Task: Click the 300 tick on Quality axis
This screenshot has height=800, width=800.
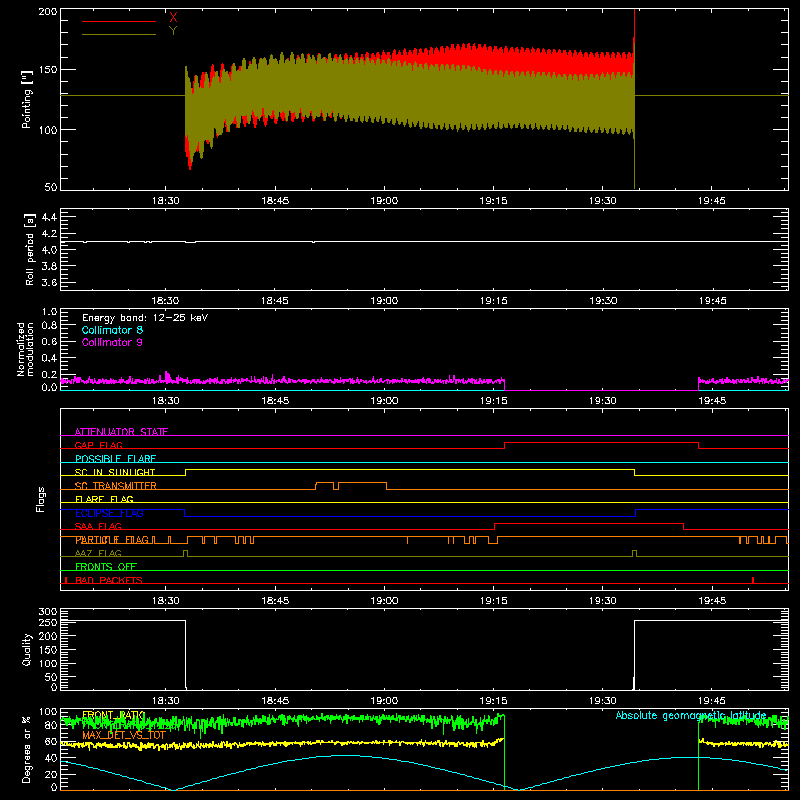Action: 47,612
